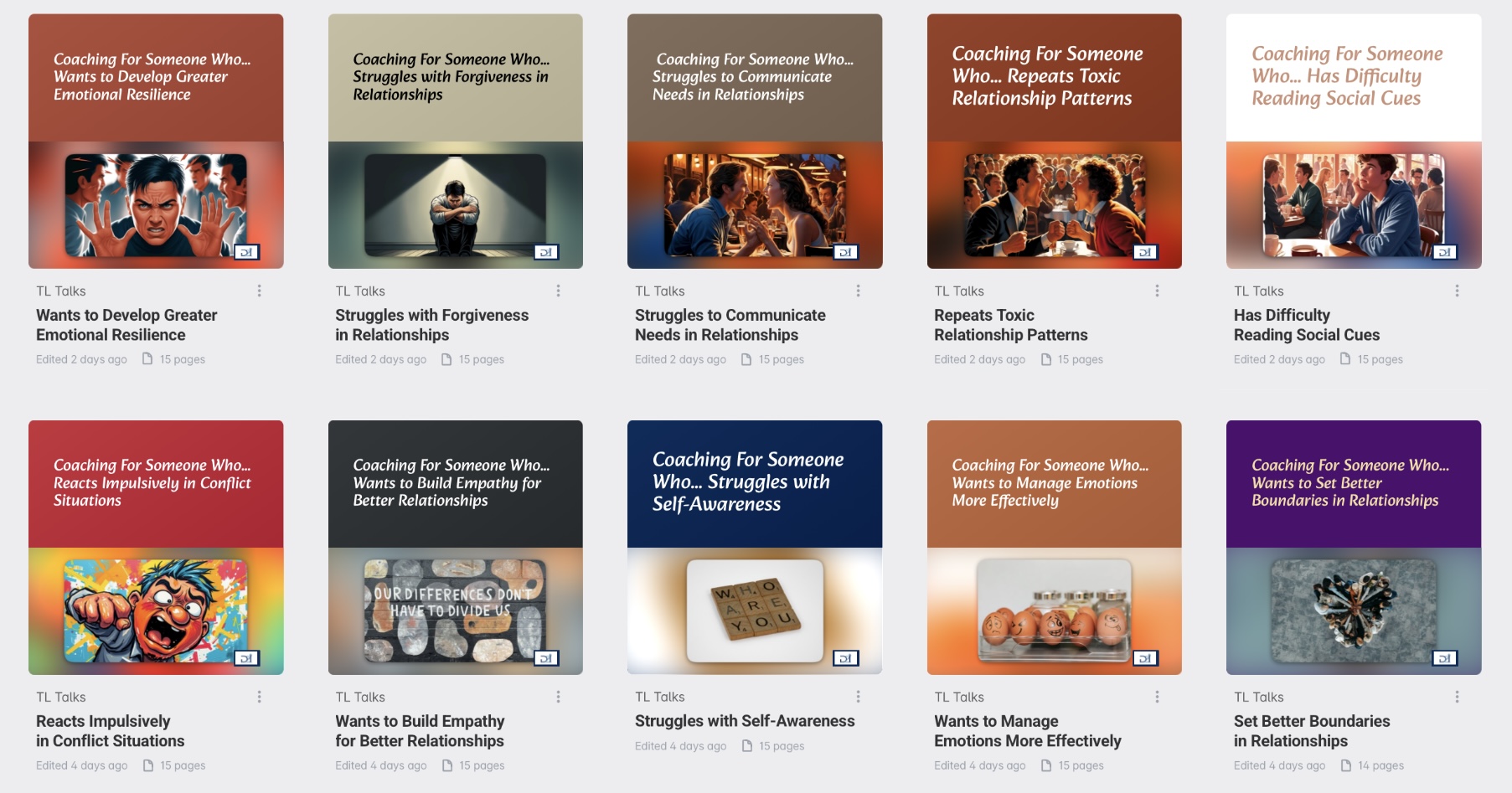Open options menu for Struggles with Forgiveness card
Image resolution: width=1512 pixels, height=793 pixels.
(558, 291)
